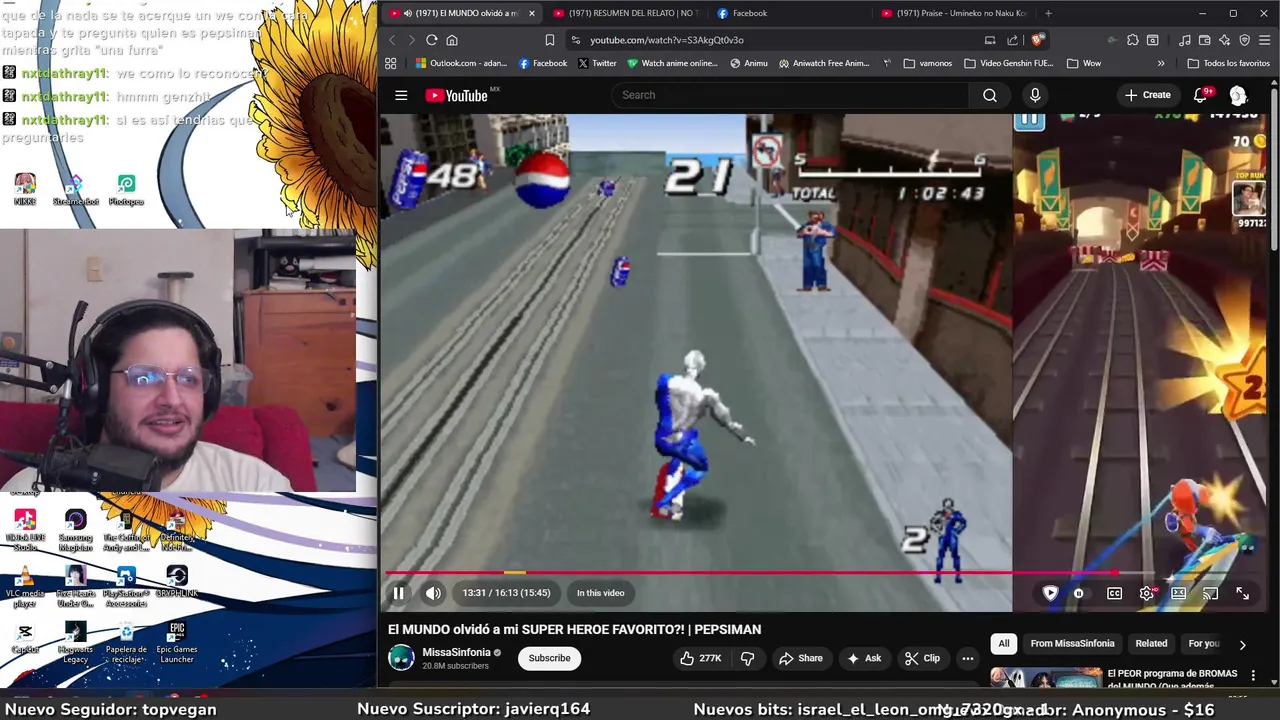Open the more actions ellipsis under the video
The height and width of the screenshot is (720, 1280).
tap(967, 658)
